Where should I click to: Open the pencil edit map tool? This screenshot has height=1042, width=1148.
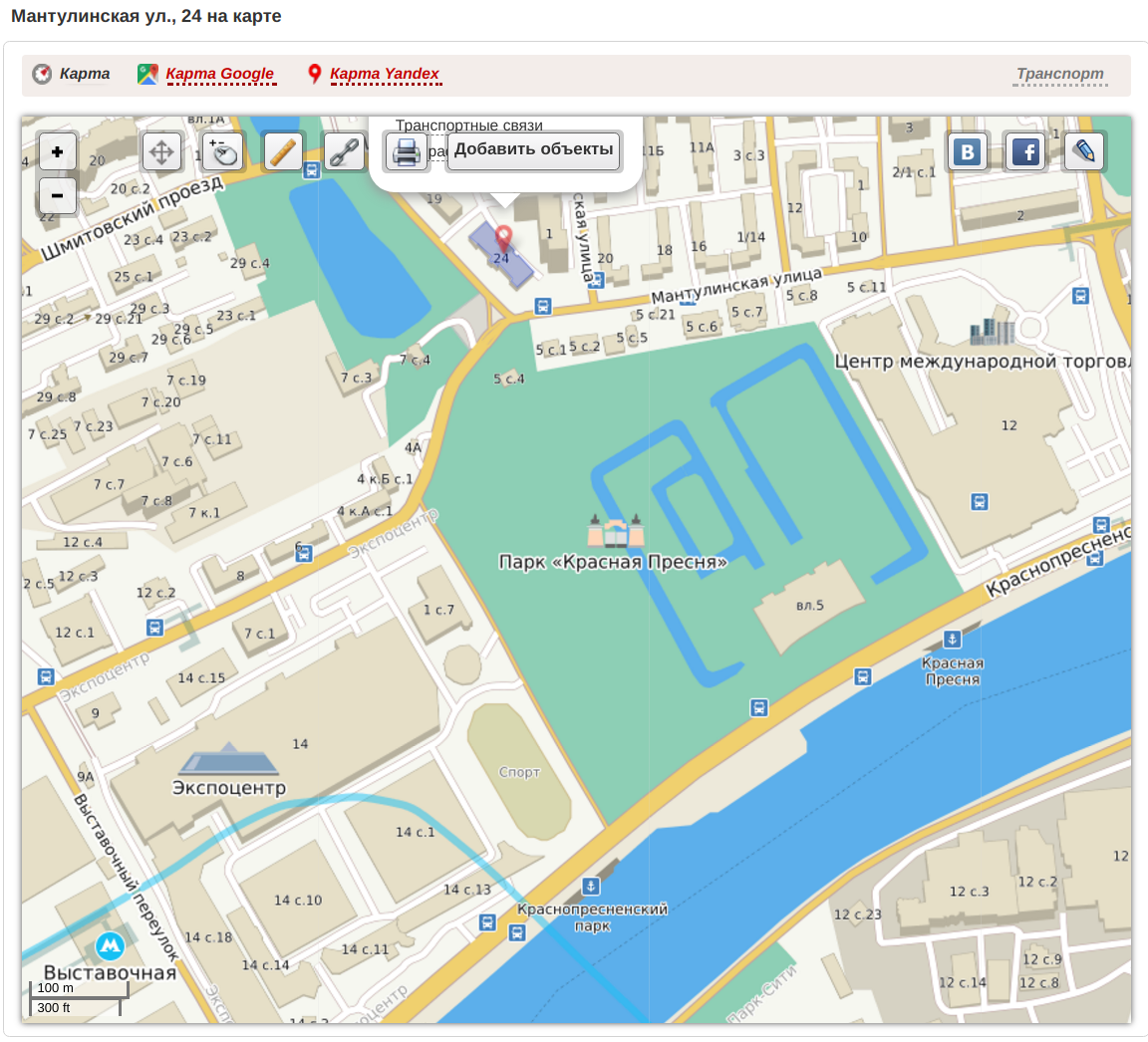coord(1084,152)
